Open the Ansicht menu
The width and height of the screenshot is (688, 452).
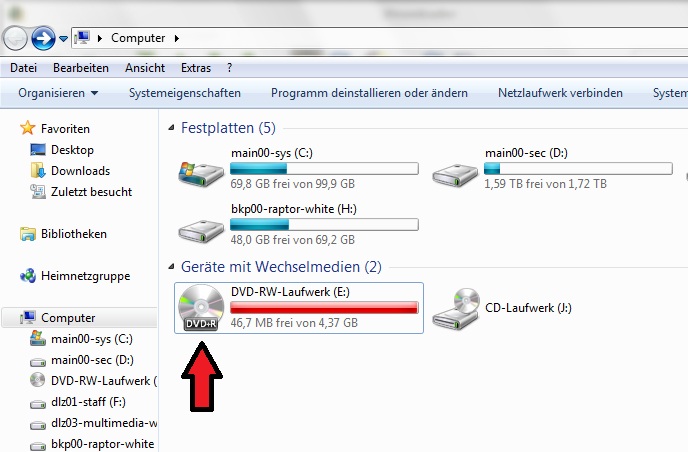tap(145, 68)
